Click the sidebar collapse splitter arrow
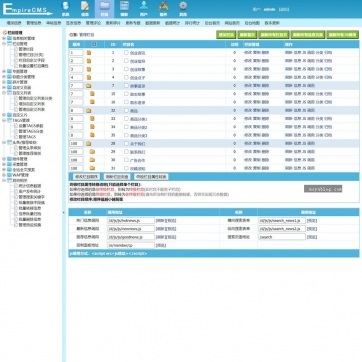 coord(64,213)
